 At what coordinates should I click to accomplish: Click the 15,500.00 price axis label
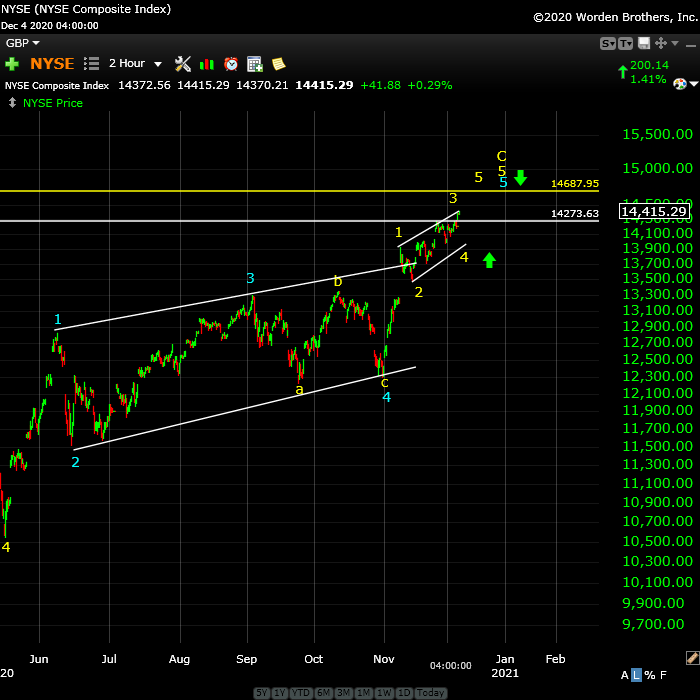coord(658,134)
